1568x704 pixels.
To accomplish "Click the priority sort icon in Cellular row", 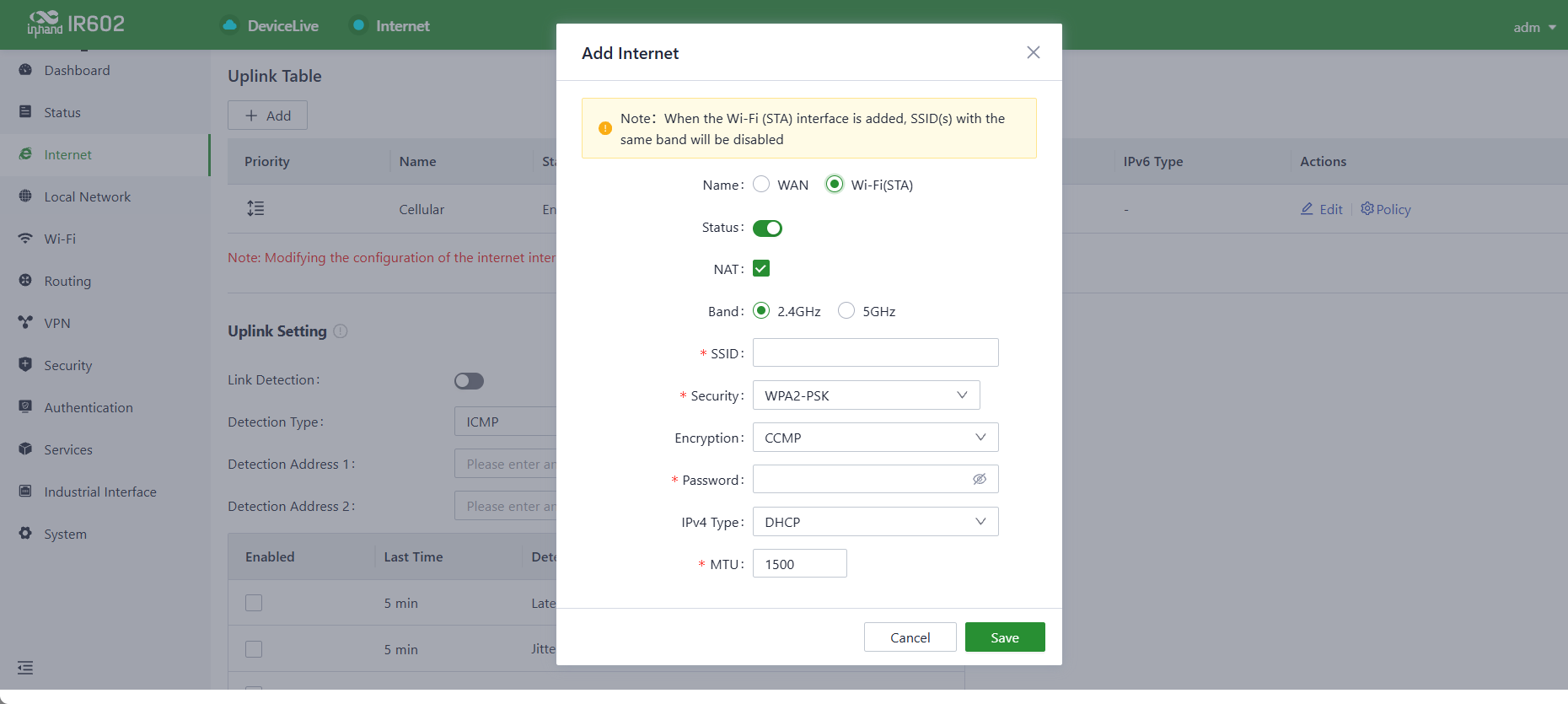I will click(255, 208).
